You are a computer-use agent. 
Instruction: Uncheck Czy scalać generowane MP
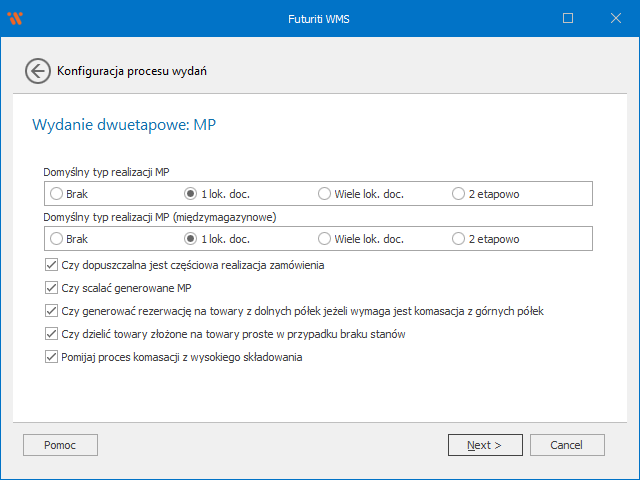(52, 289)
